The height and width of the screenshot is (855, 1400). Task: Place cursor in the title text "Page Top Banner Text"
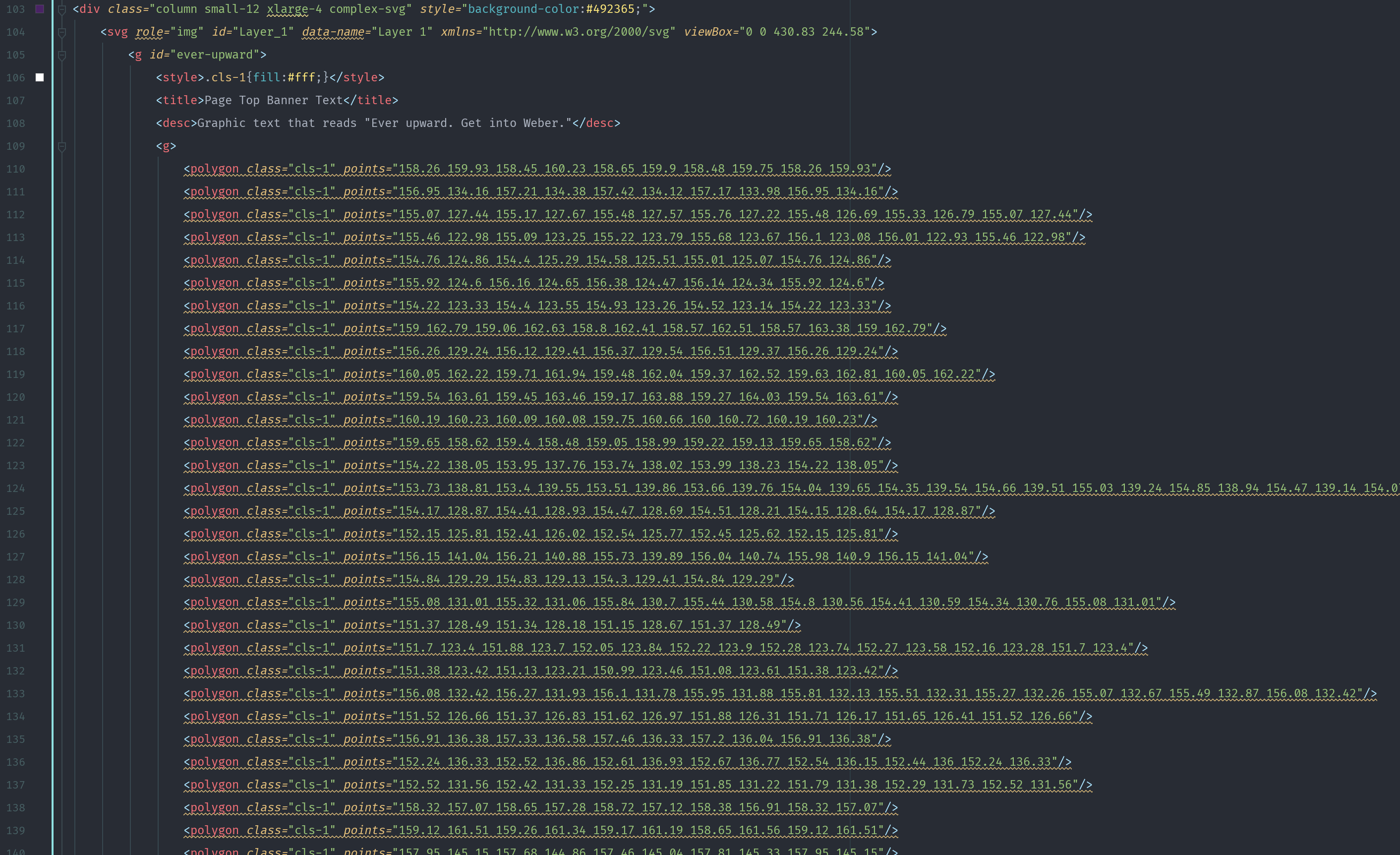click(x=273, y=101)
